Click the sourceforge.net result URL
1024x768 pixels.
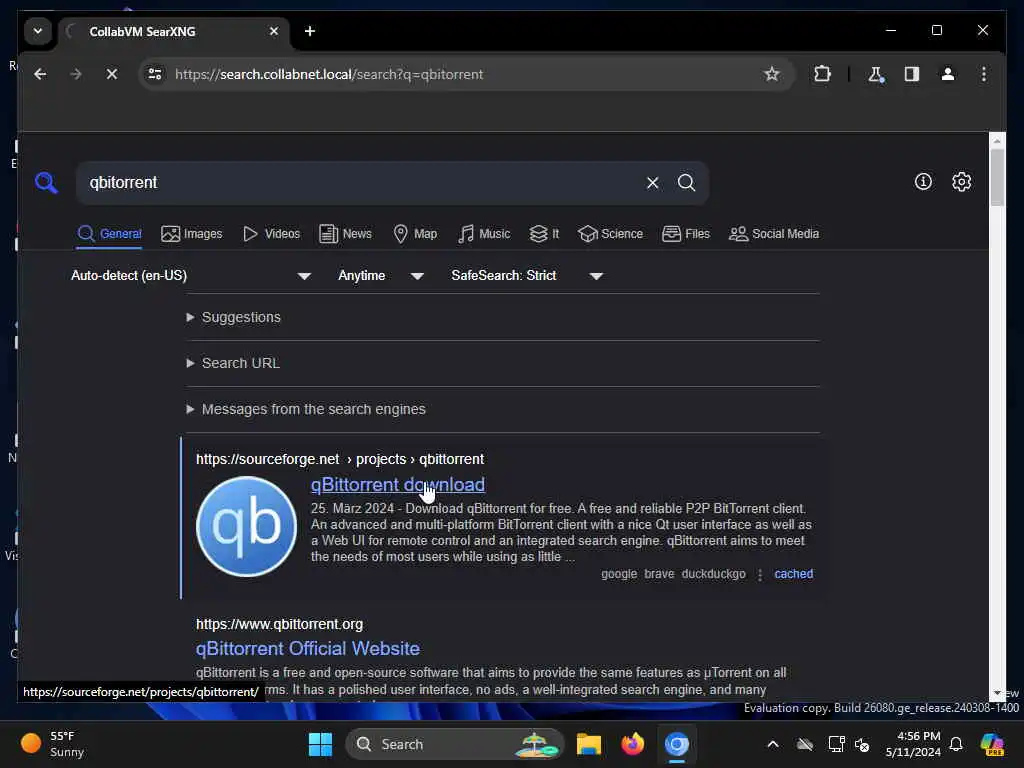(340, 459)
